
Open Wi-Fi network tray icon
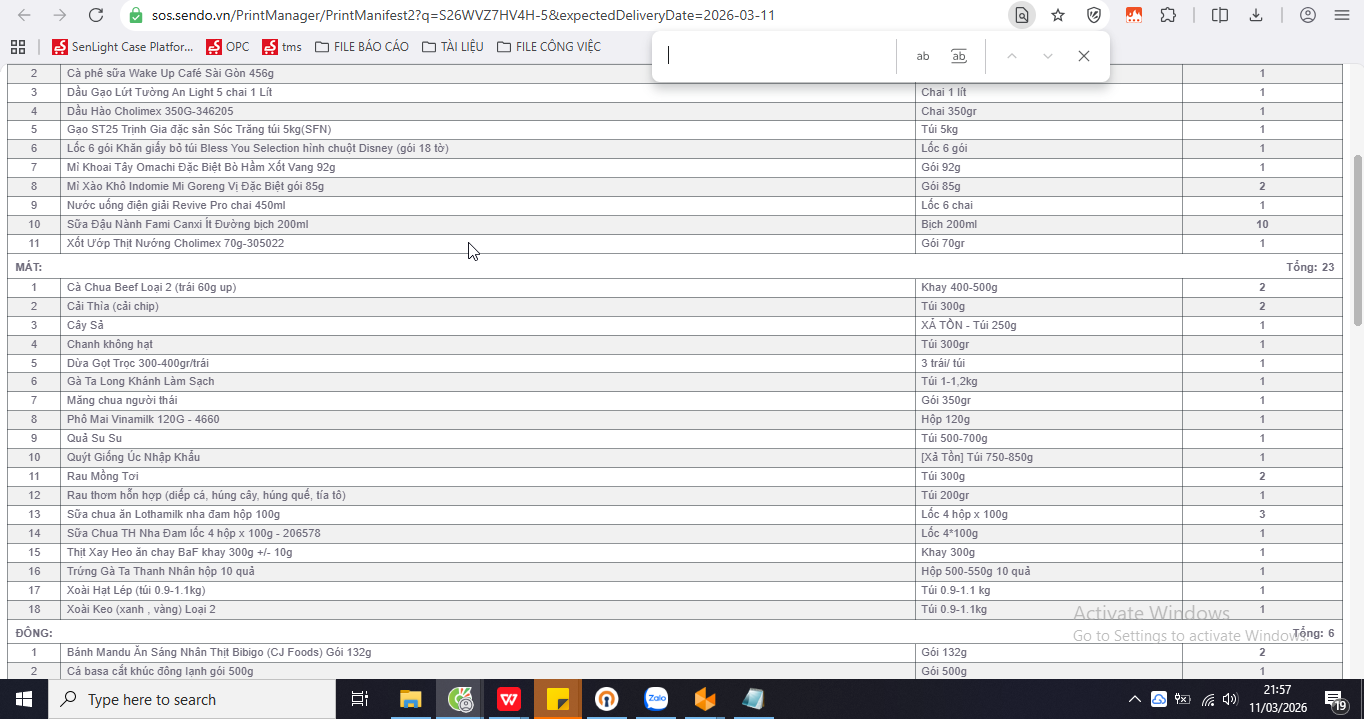[1208, 699]
